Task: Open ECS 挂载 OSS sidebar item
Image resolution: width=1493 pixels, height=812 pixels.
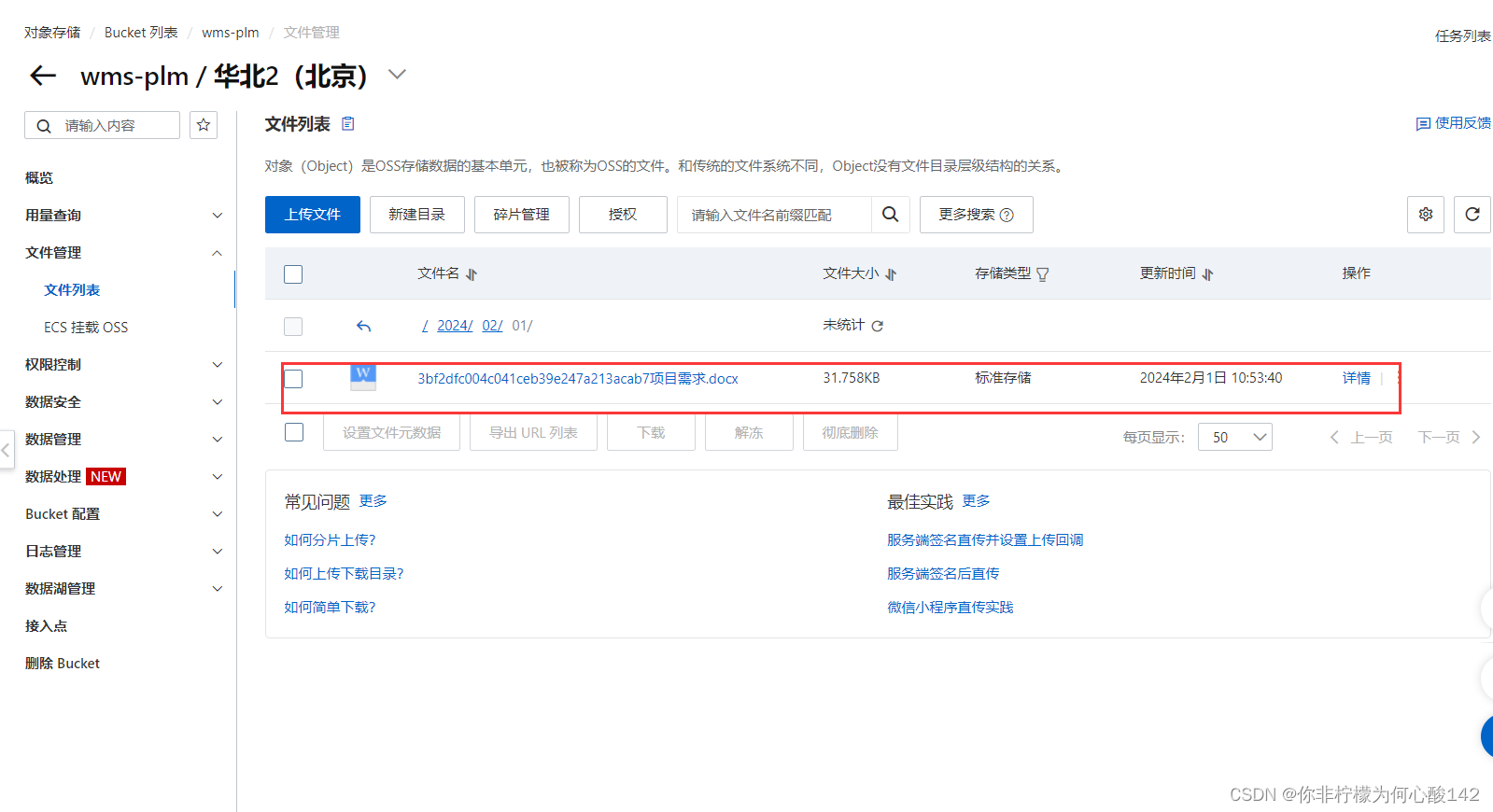Action: pyautogui.click(x=86, y=328)
